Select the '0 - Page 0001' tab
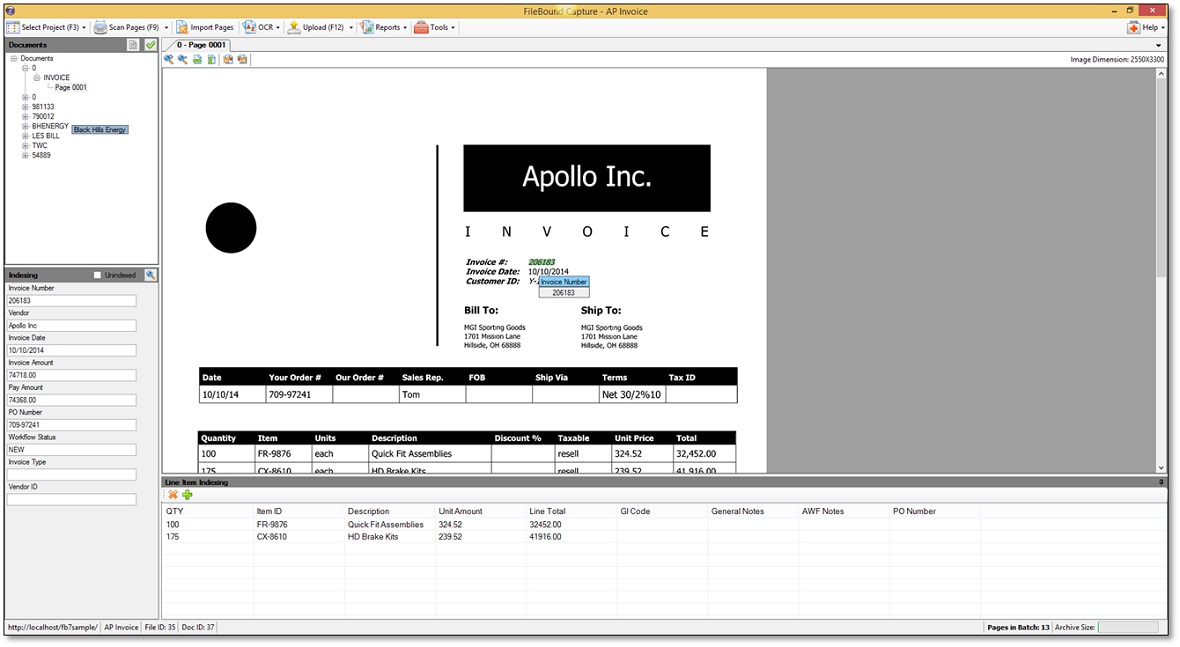This screenshot has width=1180, height=647. [x=200, y=45]
